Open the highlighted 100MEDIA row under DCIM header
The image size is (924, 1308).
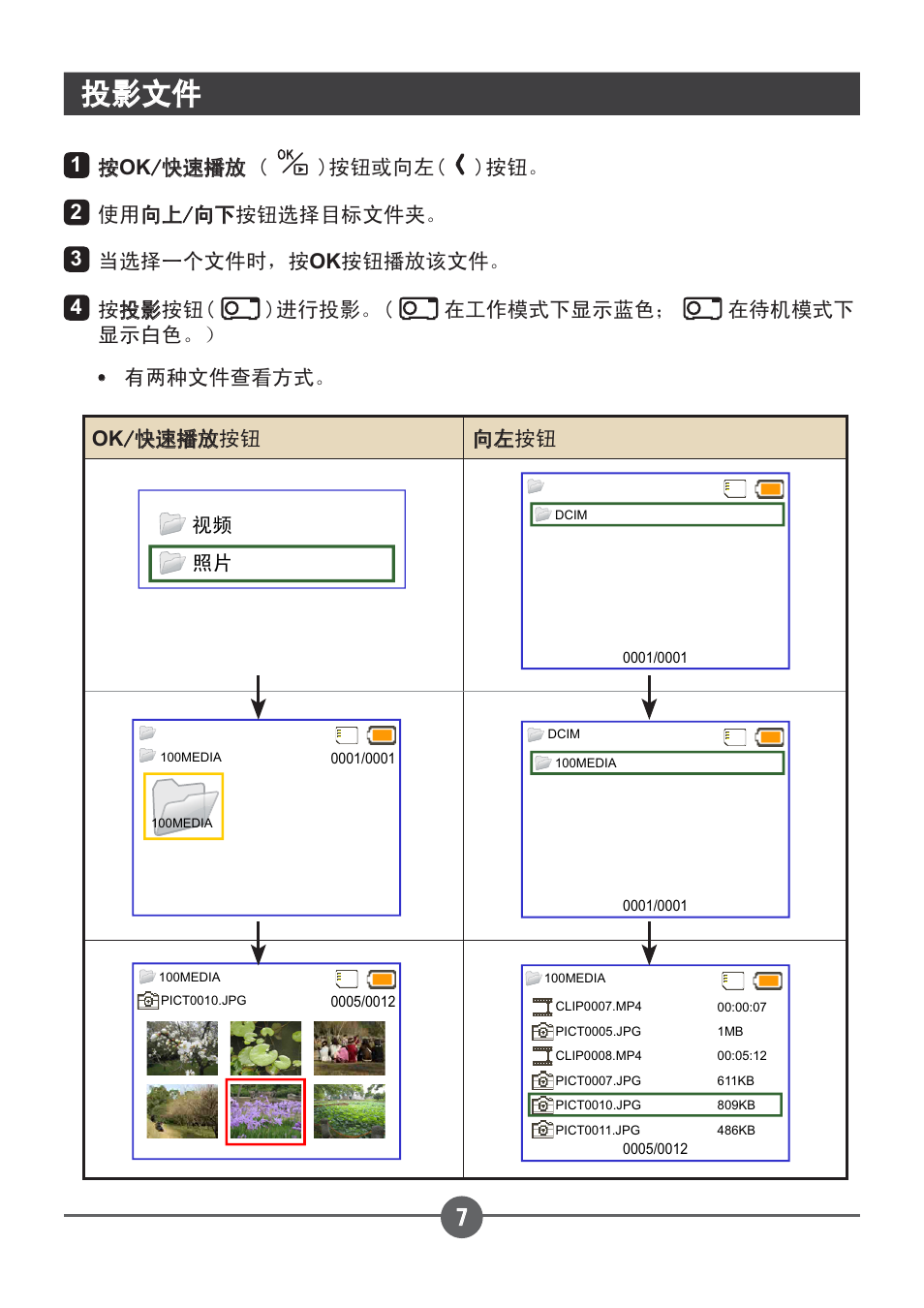click(657, 763)
